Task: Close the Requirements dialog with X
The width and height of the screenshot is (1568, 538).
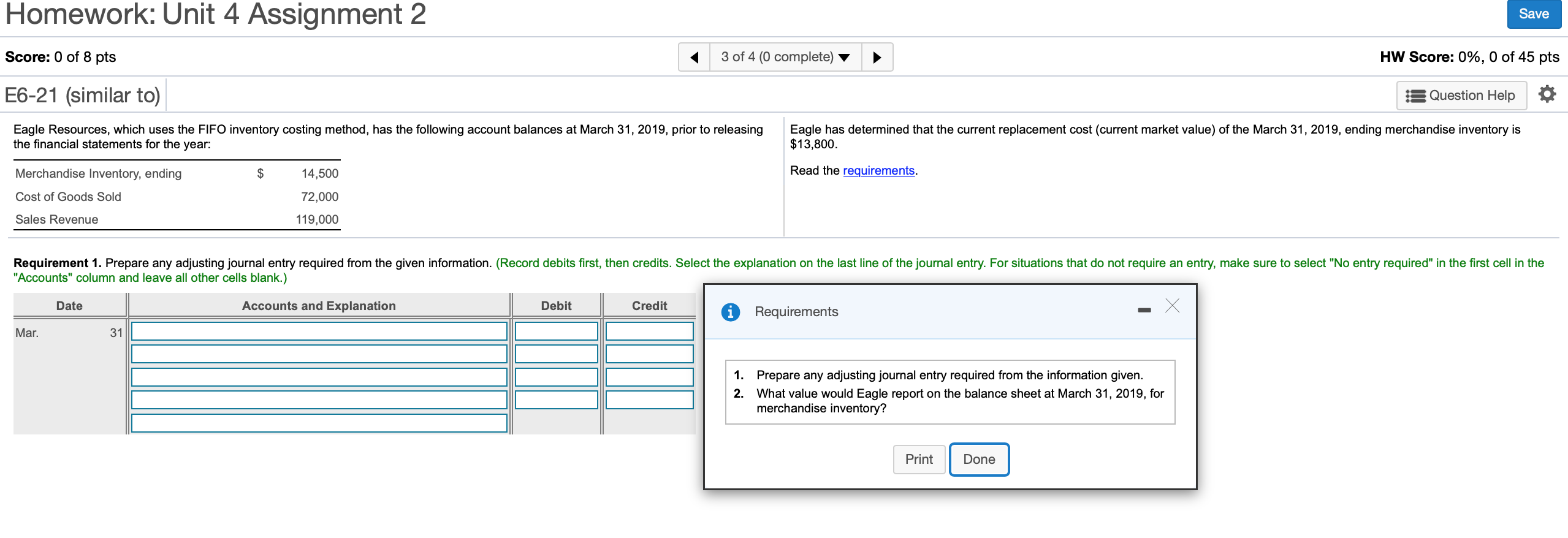Action: [1172, 306]
